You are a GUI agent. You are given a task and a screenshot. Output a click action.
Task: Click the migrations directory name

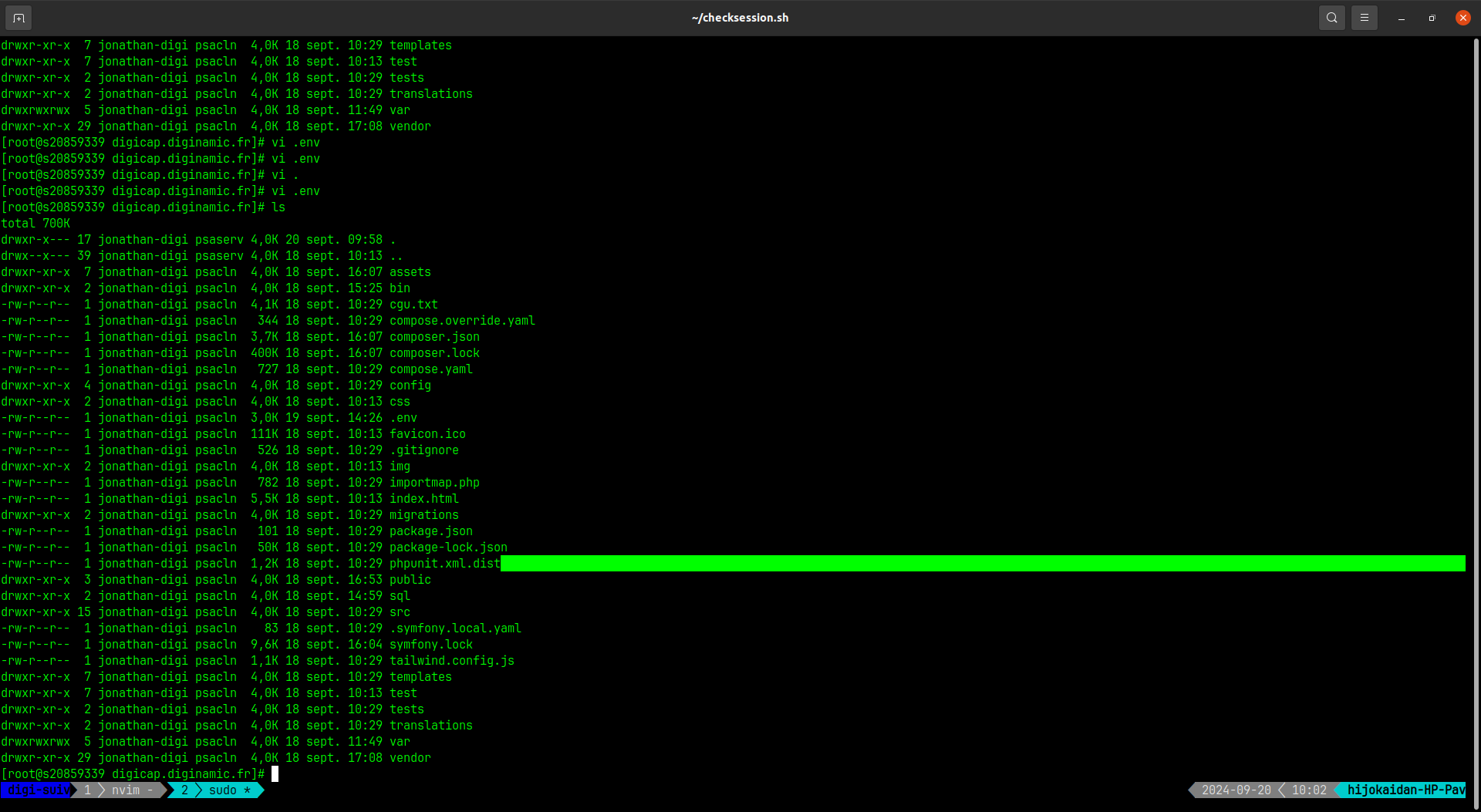(424, 515)
